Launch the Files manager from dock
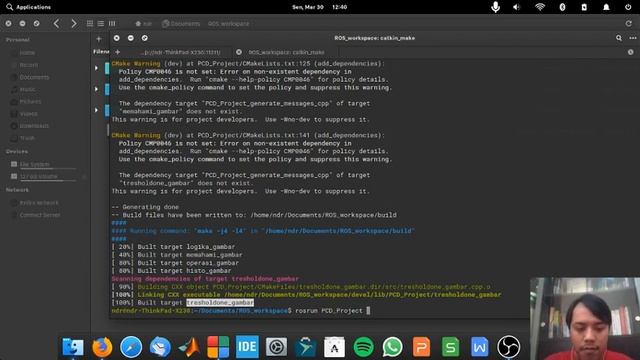This screenshot has width=640, height=360. coord(73,347)
